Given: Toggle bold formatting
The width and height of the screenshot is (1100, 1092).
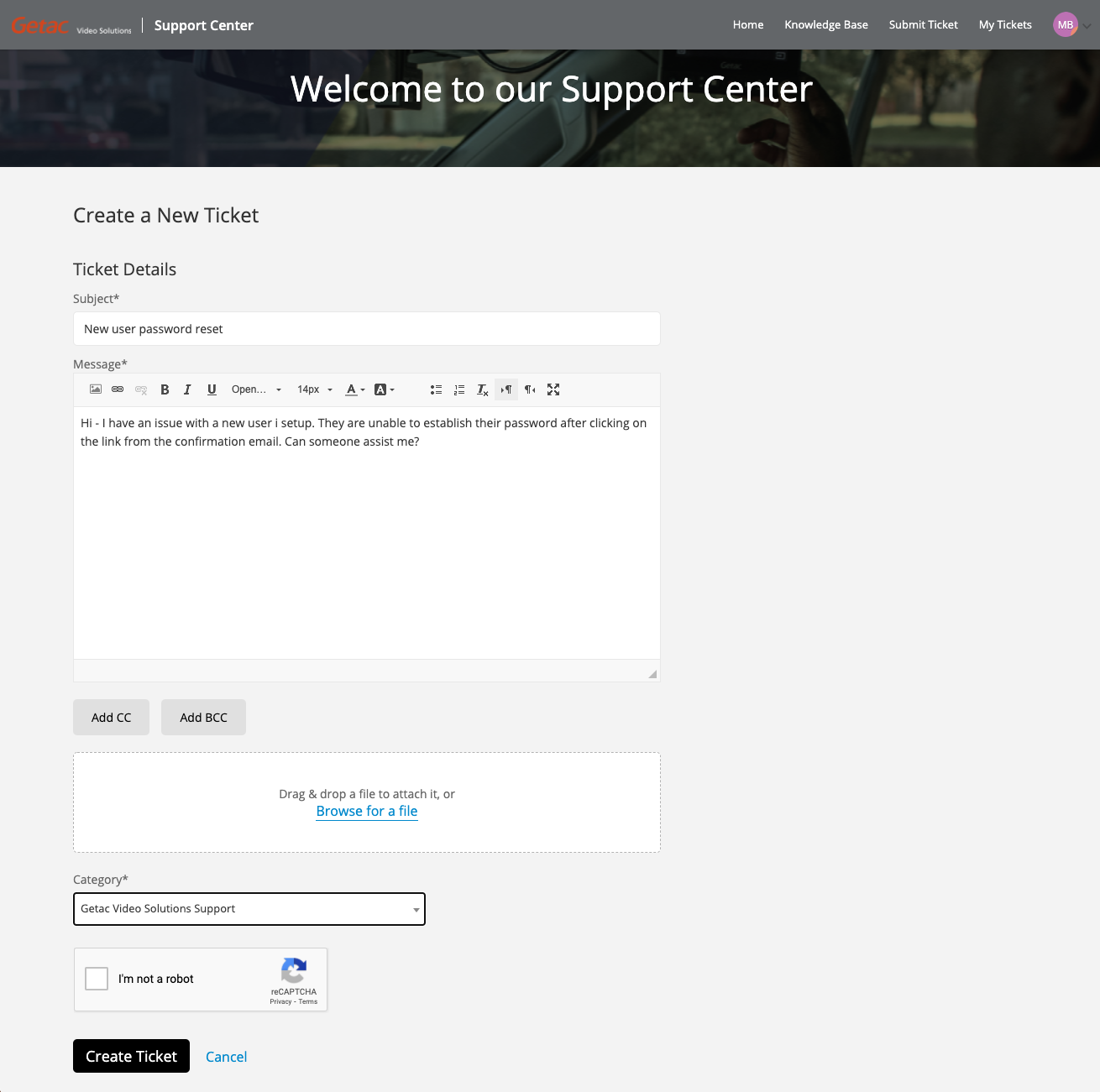Looking at the screenshot, I should coord(165,389).
